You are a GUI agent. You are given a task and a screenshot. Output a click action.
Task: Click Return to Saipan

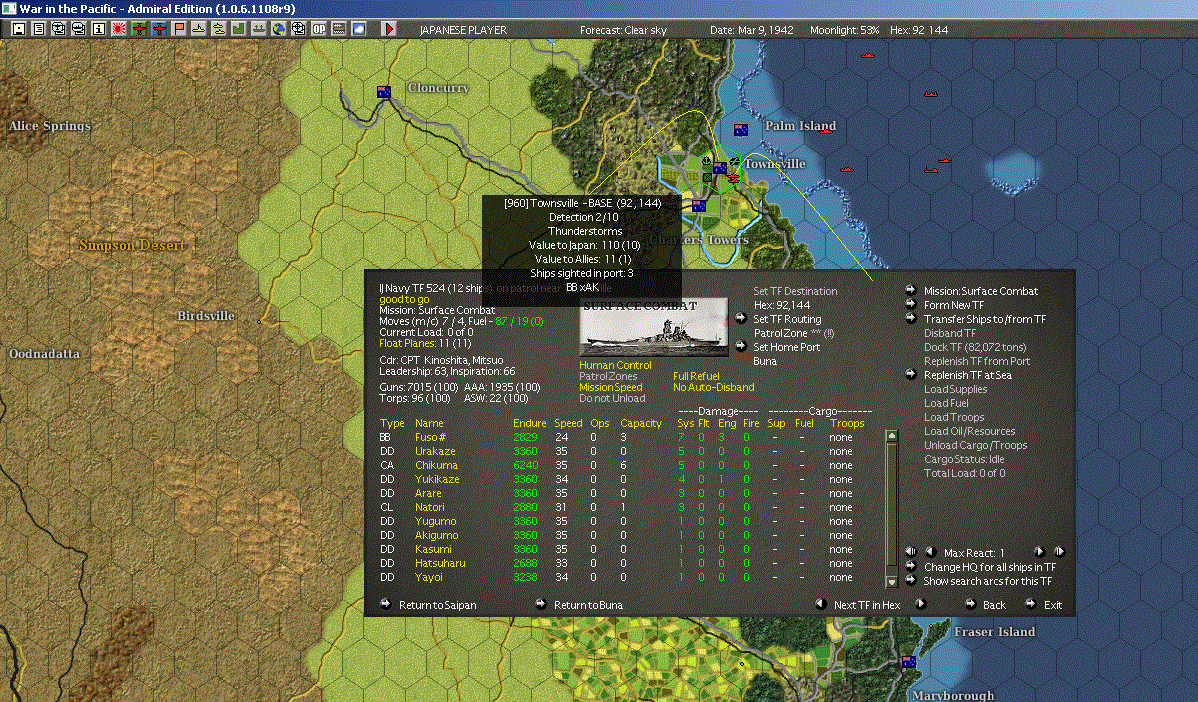pyautogui.click(x=438, y=605)
